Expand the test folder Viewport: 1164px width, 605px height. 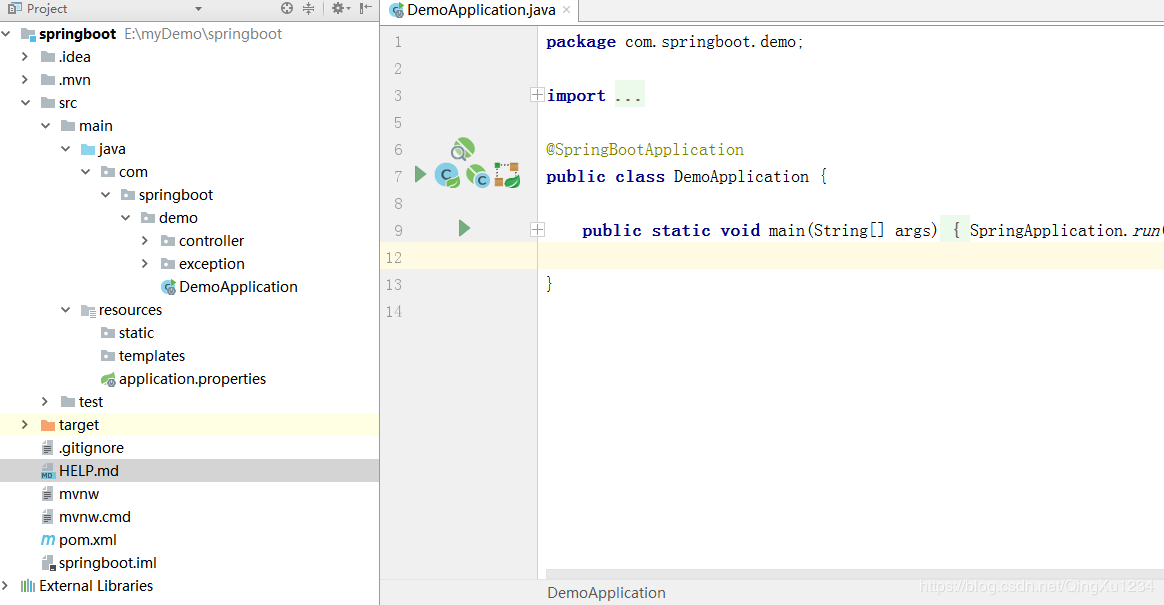tap(45, 402)
